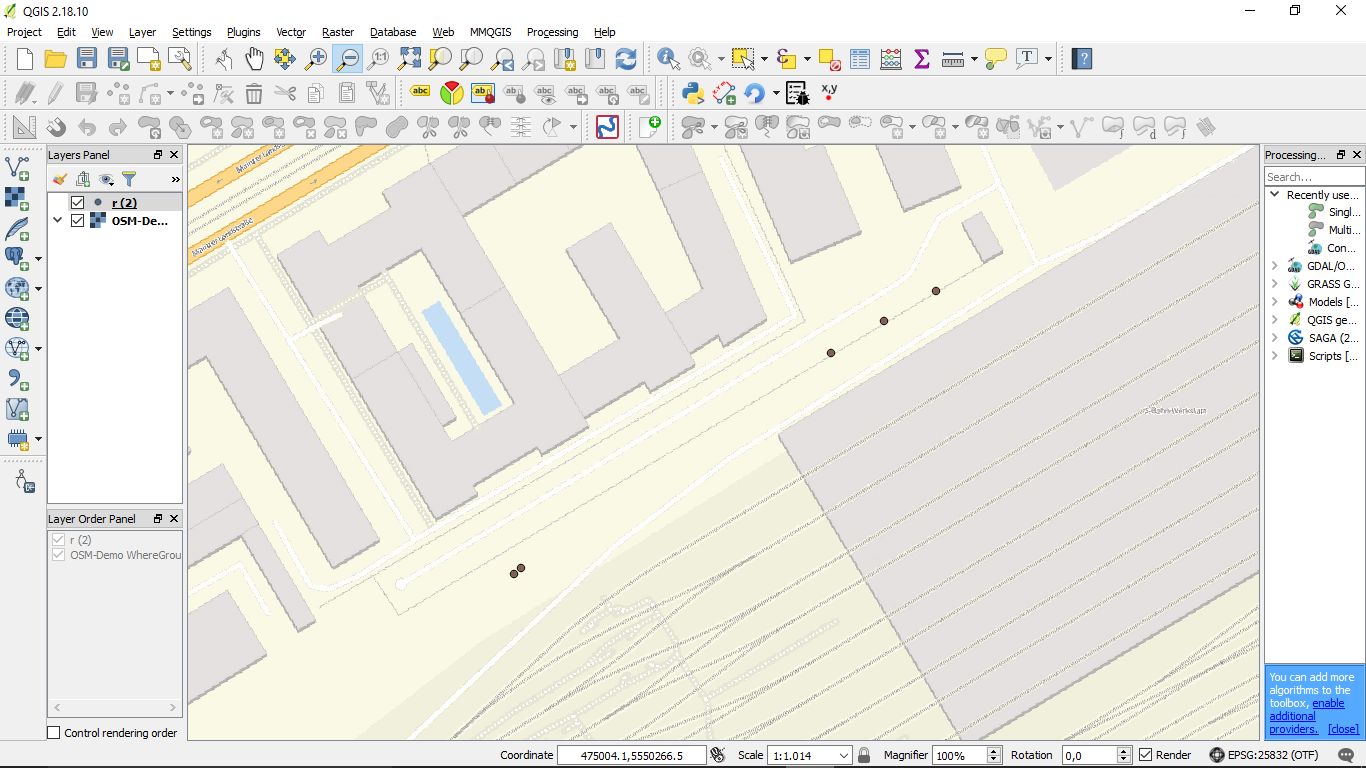Click filter legend funnel icon in Layers Panel
Image resolution: width=1366 pixels, height=768 pixels.
(129, 179)
